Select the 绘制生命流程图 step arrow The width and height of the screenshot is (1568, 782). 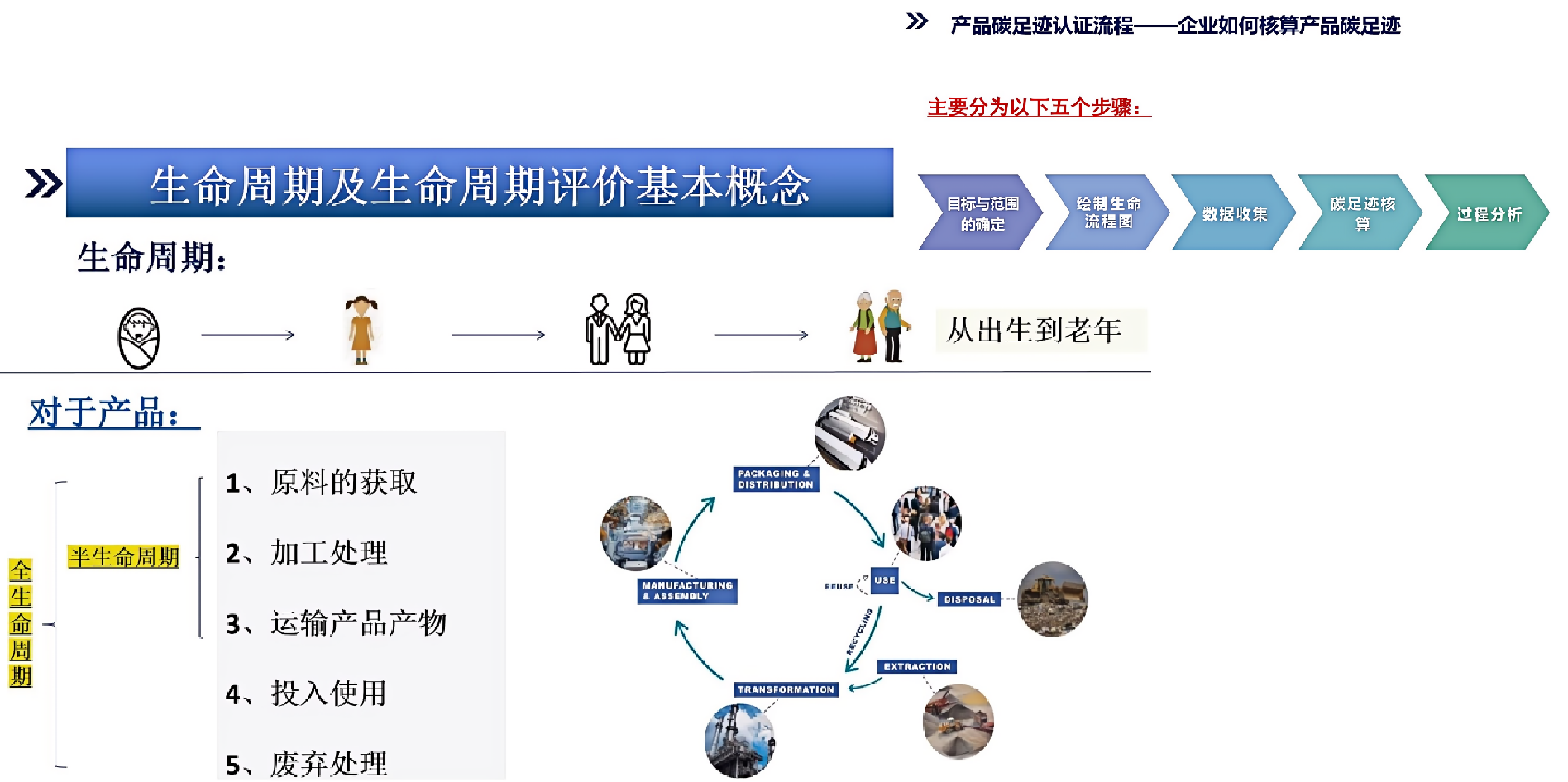(x=1108, y=213)
